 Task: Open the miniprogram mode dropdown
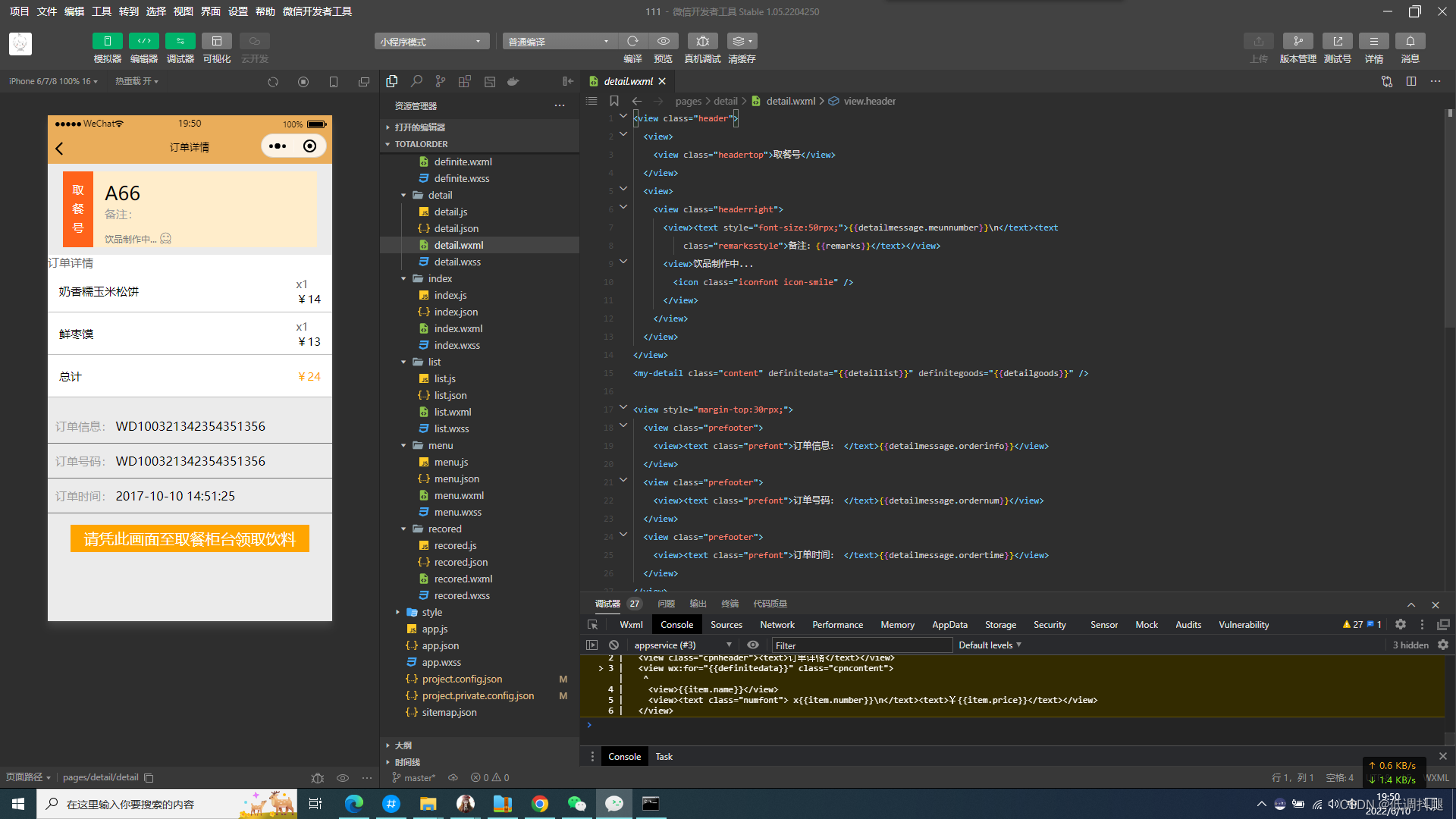coord(431,41)
